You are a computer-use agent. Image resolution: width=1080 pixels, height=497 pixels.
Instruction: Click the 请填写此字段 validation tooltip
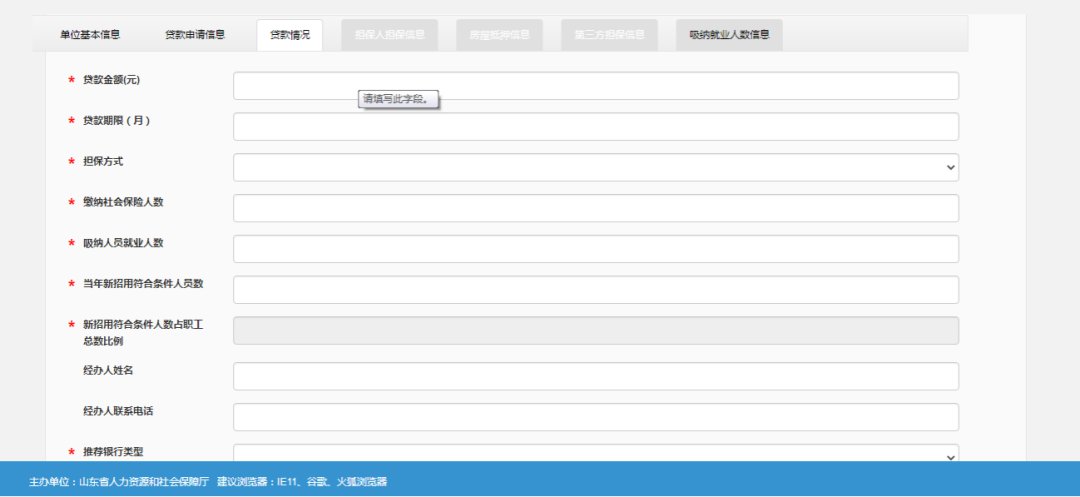400,99
